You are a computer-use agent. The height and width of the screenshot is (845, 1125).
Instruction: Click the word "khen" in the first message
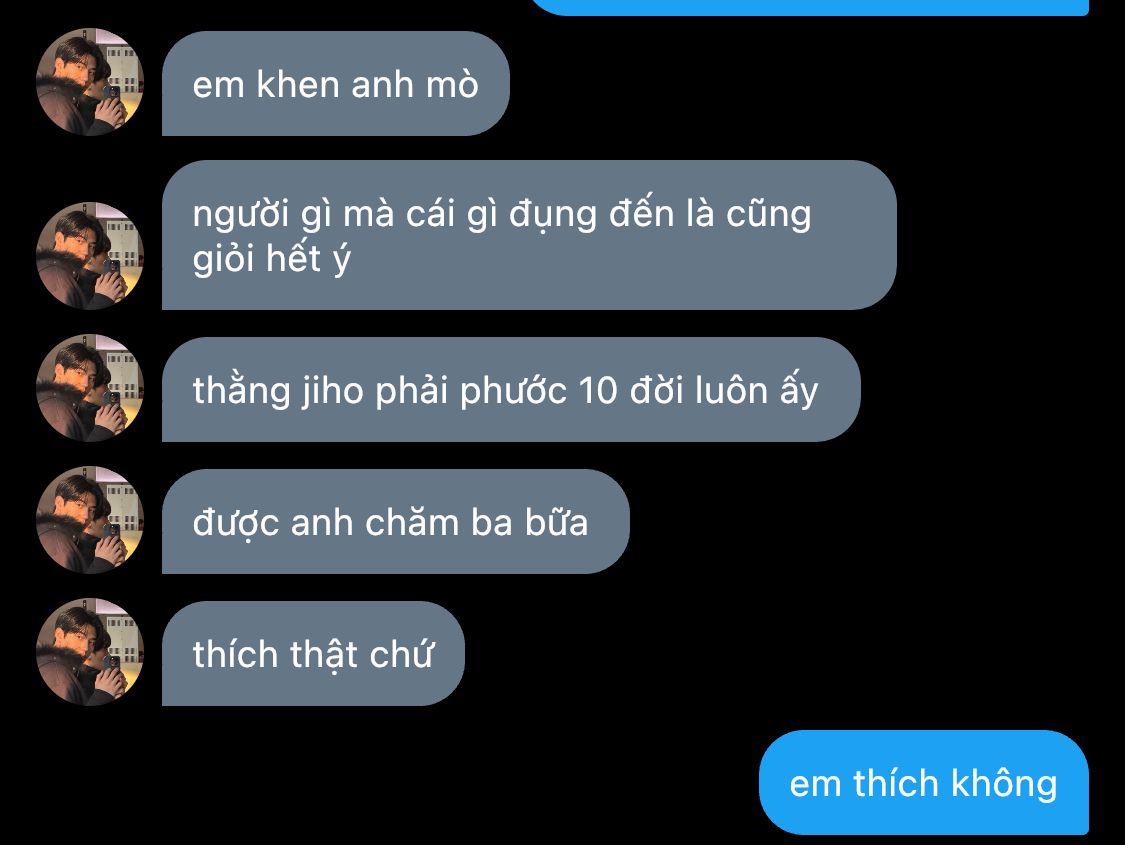point(298,85)
